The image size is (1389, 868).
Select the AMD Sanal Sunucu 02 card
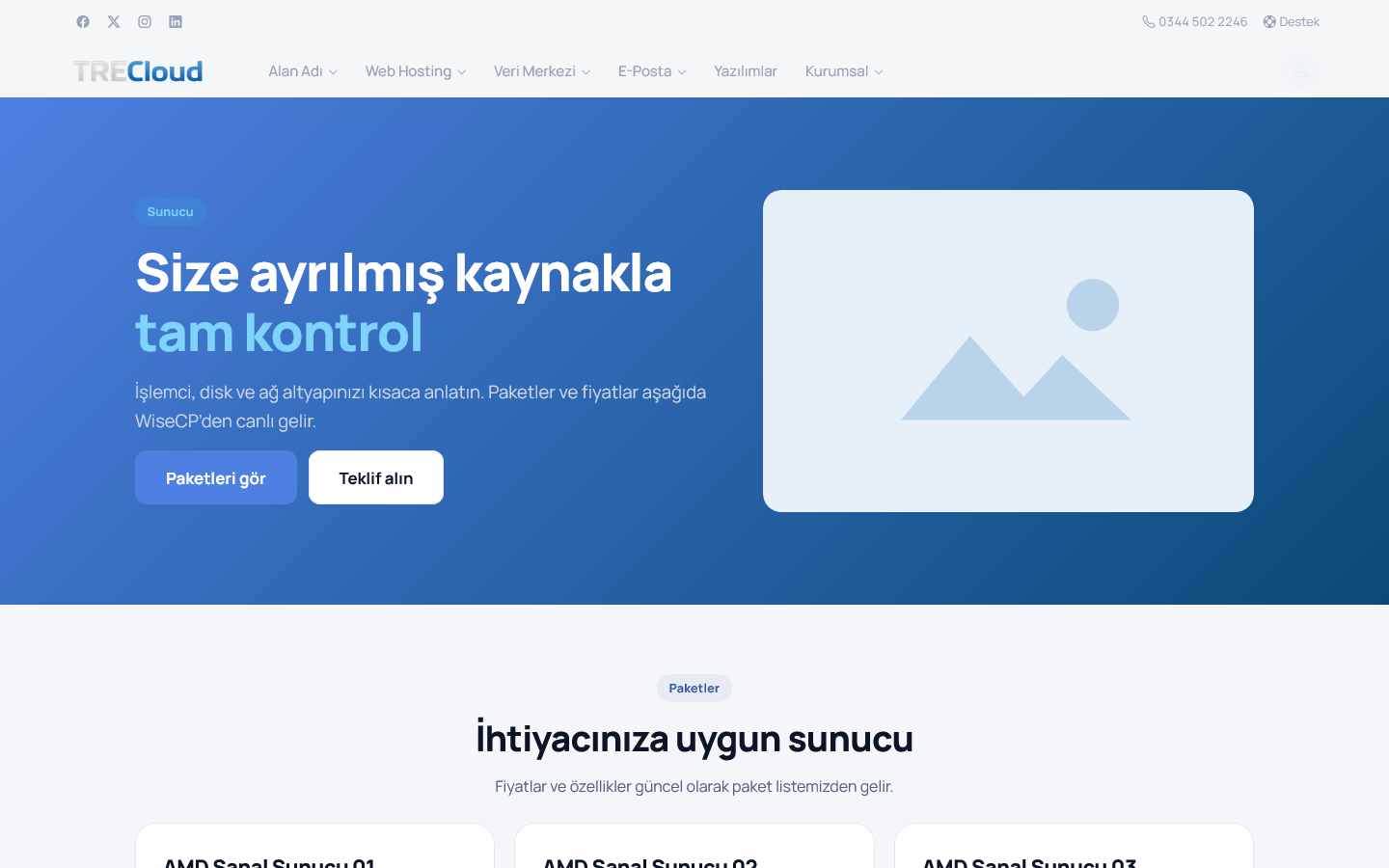pyautogui.click(x=694, y=846)
